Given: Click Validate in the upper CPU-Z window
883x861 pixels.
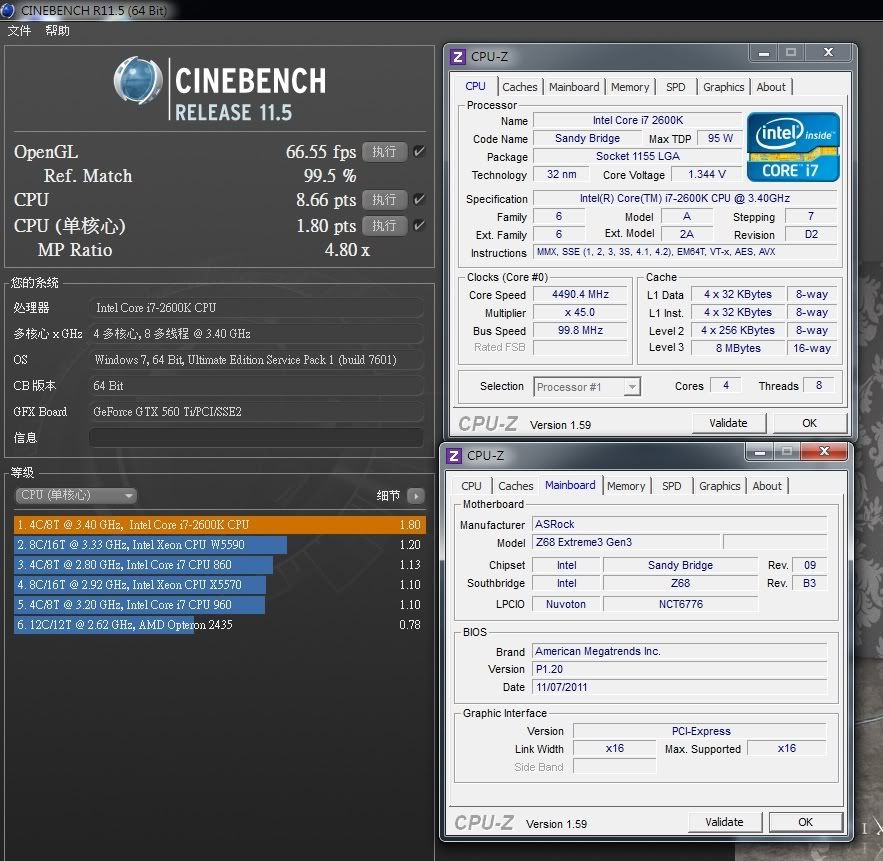Looking at the screenshot, I should click(728, 423).
